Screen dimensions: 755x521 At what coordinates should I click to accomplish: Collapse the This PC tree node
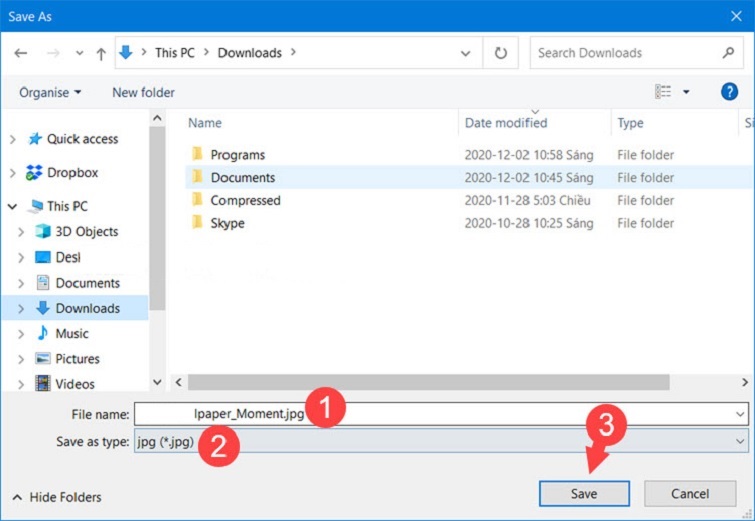point(12,206)
